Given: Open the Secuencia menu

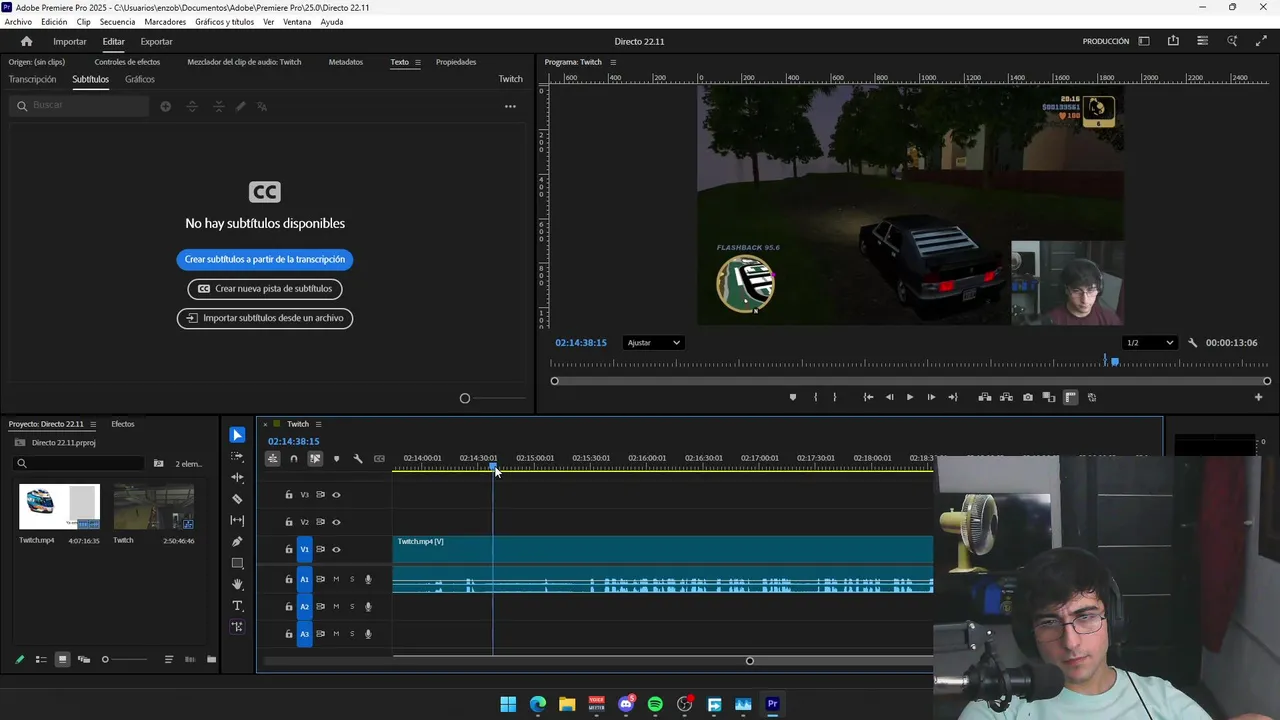Looking at the screenshot, I should (117, 22).
